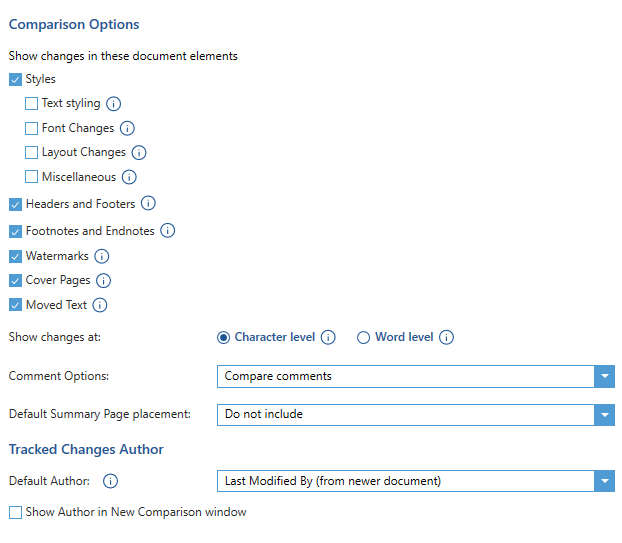This screenshot has width=622, height=543.
Task: Open the Comment Options dropdown
Action: [x=415, y=376]
